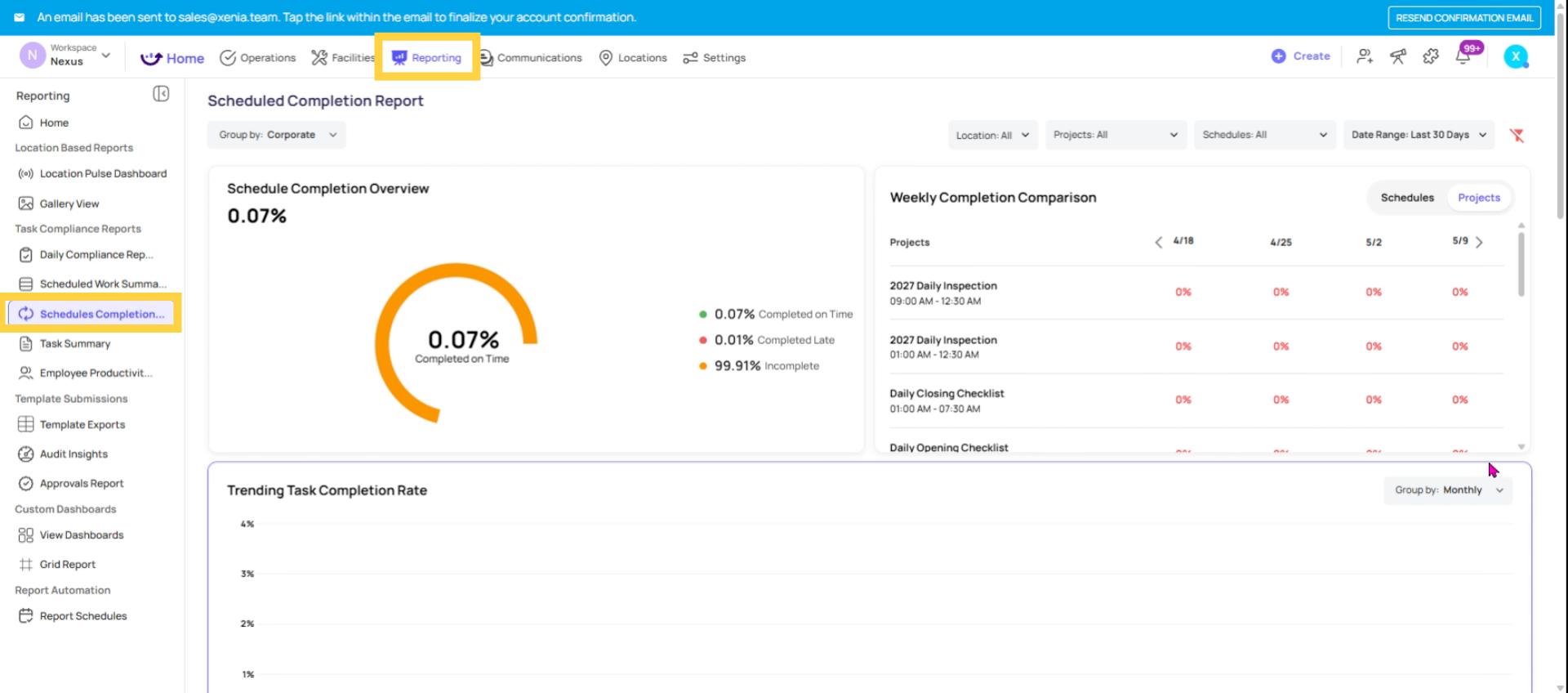Open the Location: All filter dropdown
Image resolution: width=1568 pixels, height=693 pixels.
click(992, 136)
